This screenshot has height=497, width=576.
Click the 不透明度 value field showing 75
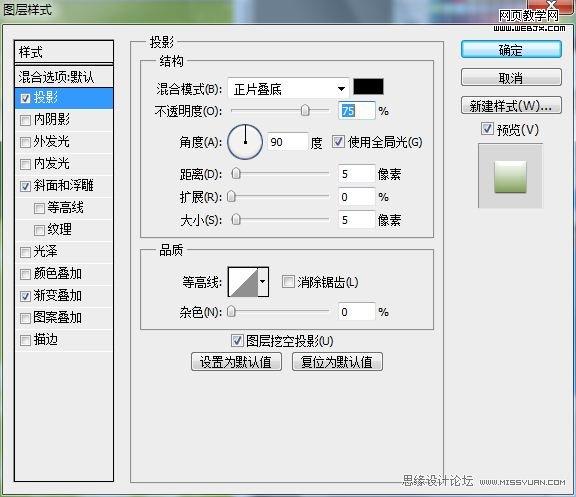pyautogui.click(x=357, y=111)
